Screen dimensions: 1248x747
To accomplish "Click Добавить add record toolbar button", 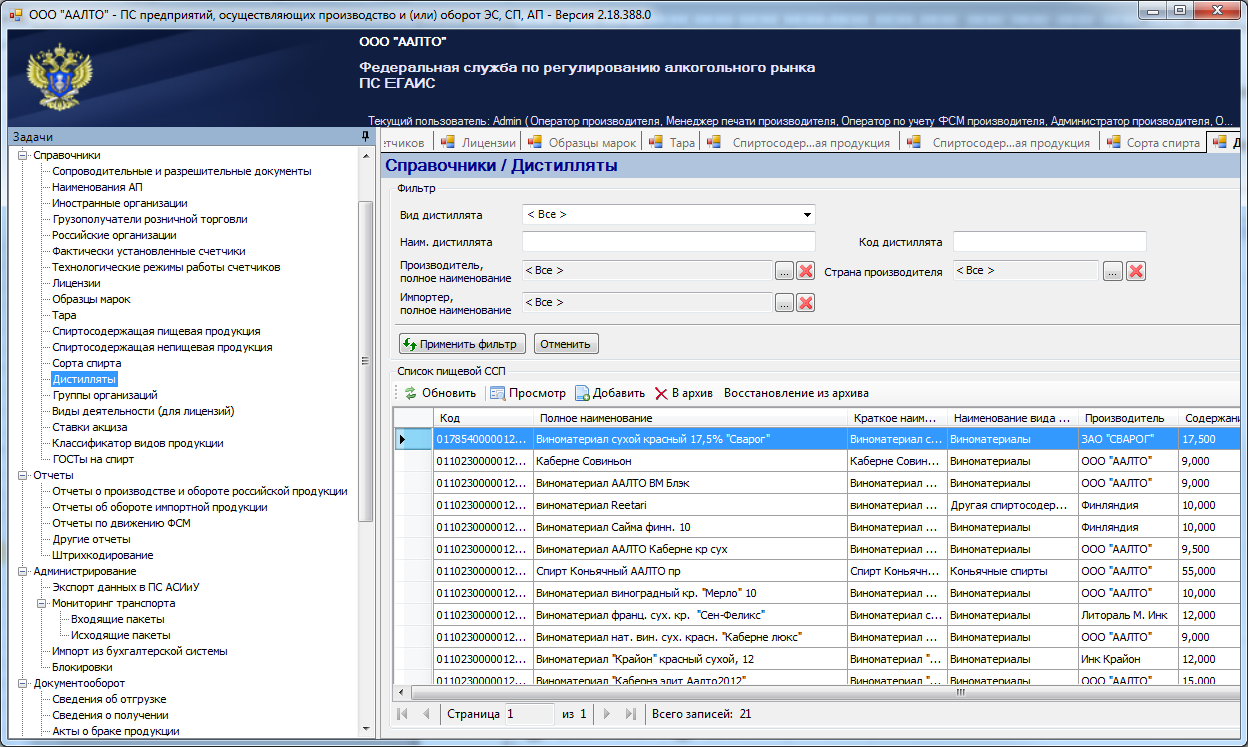I will 609,393.
